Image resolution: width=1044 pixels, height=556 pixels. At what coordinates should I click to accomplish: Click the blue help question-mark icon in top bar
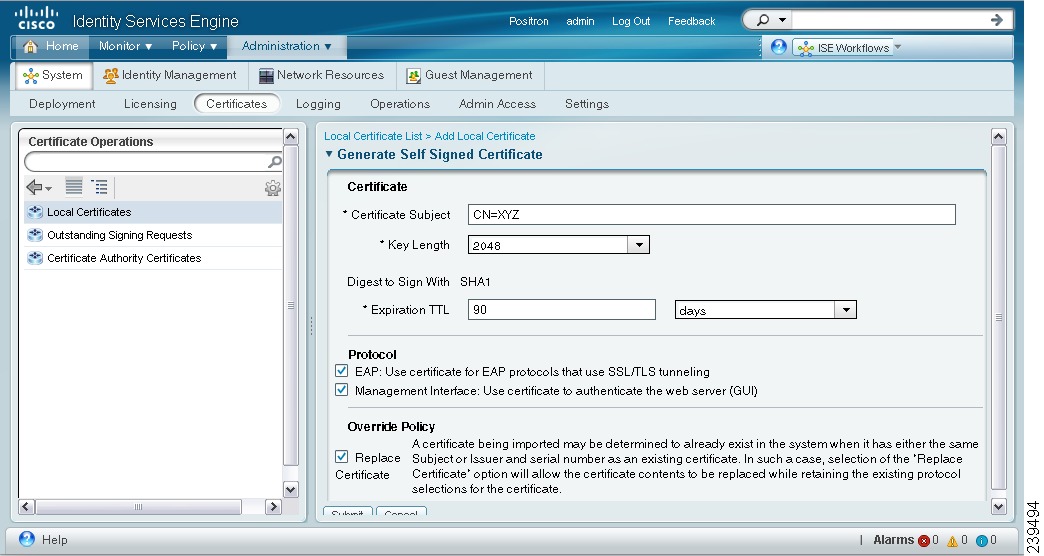point(778,47)
